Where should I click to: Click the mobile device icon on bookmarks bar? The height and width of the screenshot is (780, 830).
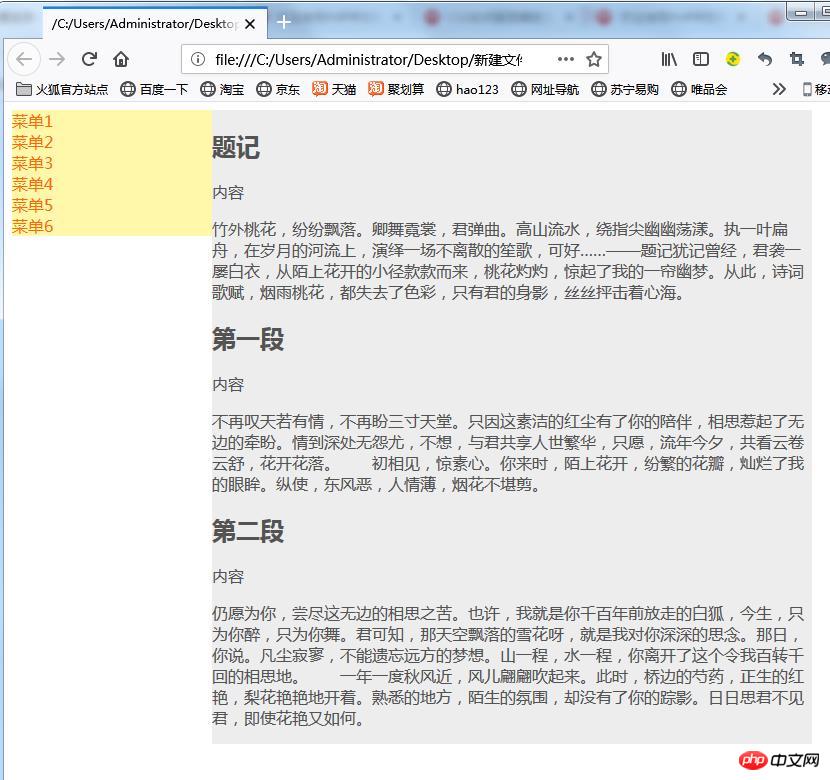coord(807,89)
